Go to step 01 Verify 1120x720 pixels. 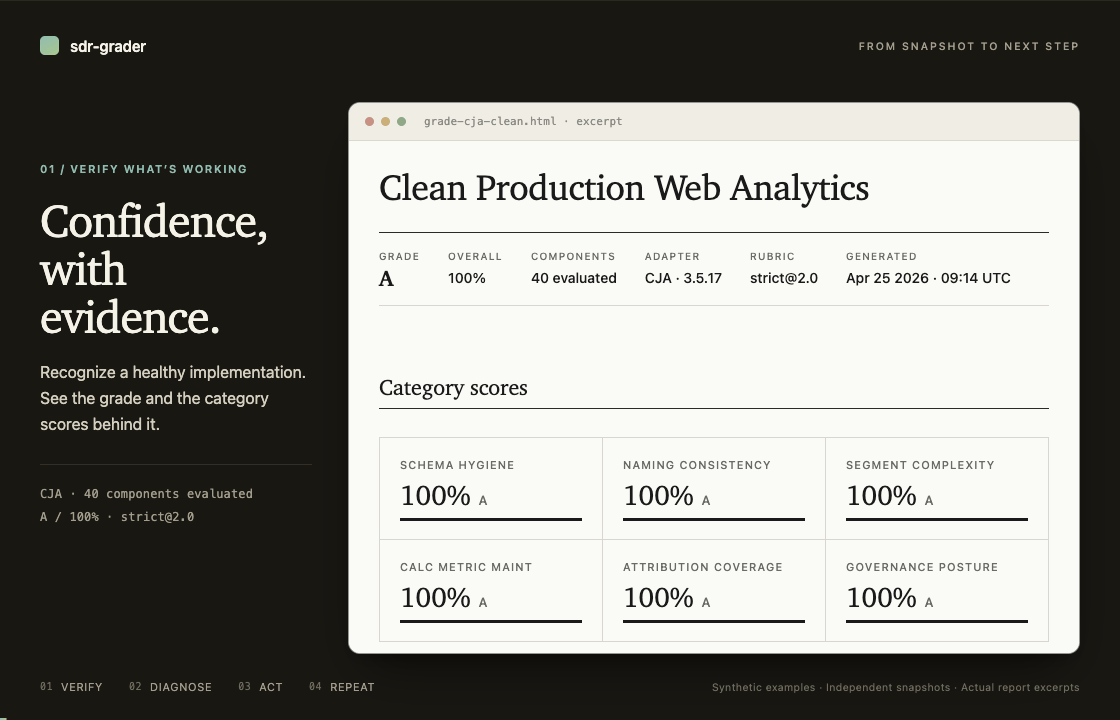pyautogui.click(x=71, y=687)
